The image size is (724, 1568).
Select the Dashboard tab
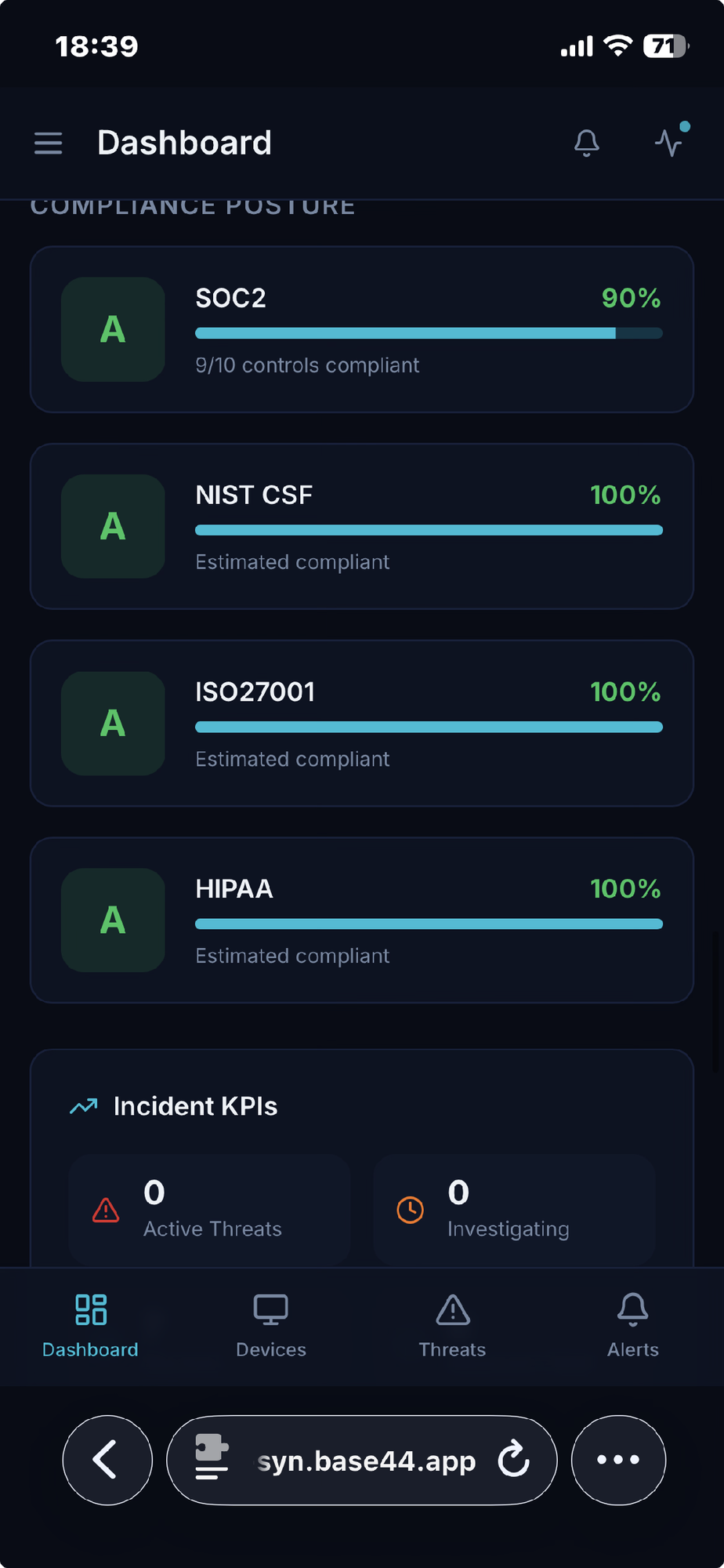click(90, 1326)
